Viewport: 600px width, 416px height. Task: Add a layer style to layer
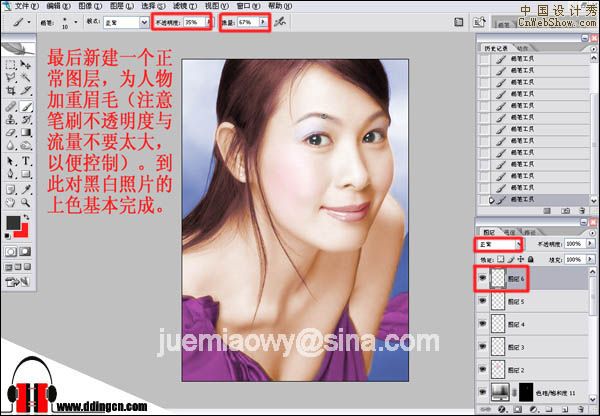pyautogui.click(x=501, y=409)
